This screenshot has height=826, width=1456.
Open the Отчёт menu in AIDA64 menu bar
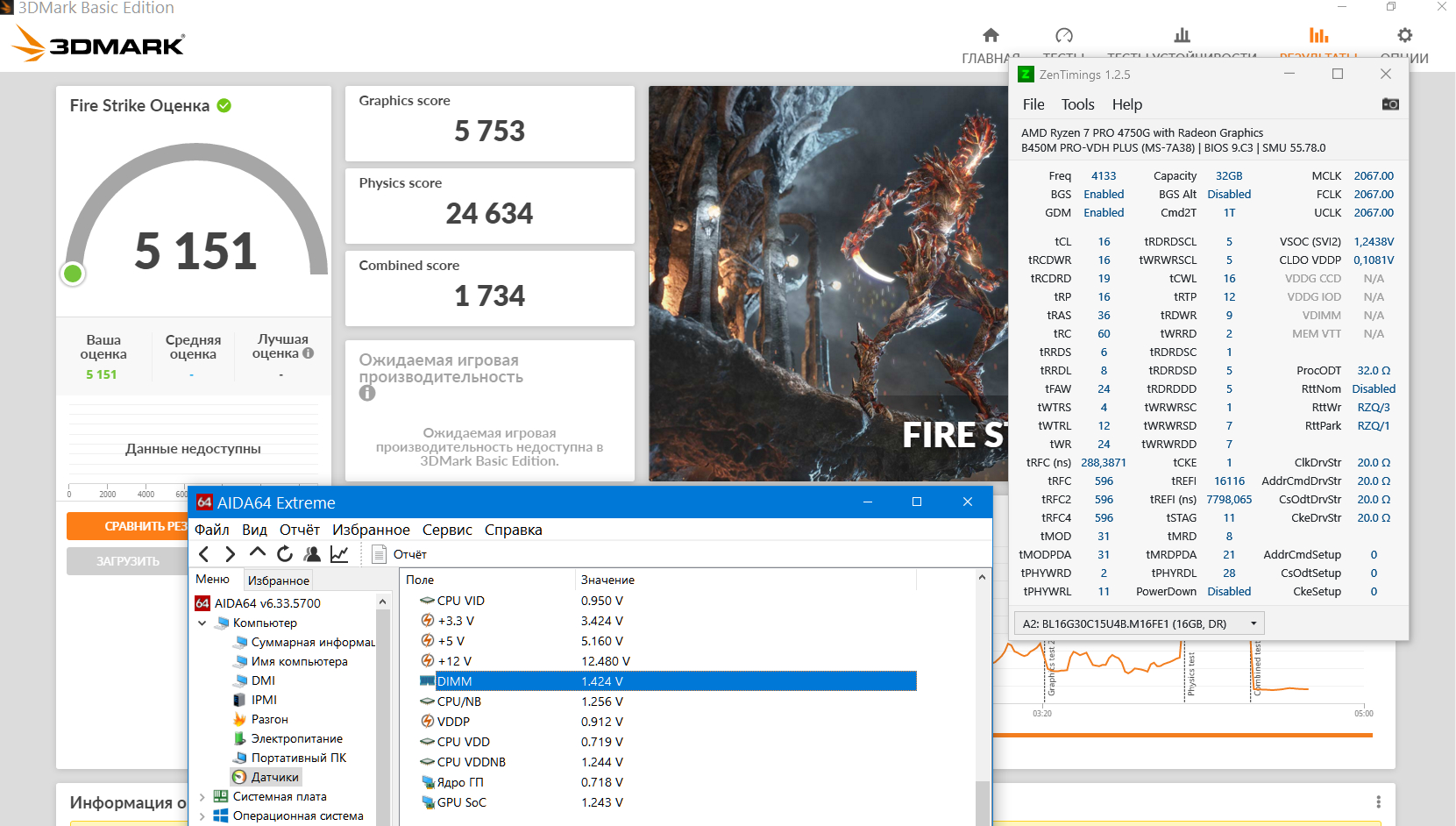(300, 530)
